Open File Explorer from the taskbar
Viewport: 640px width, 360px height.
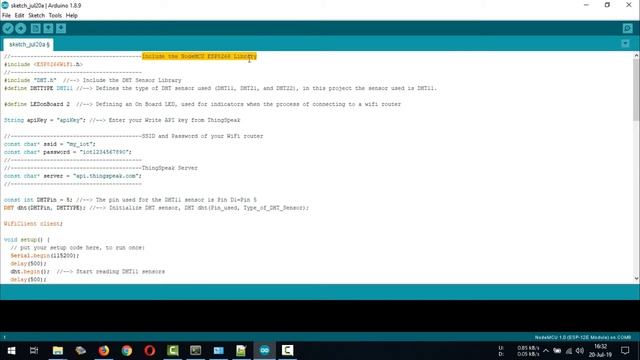pos(58,350)
